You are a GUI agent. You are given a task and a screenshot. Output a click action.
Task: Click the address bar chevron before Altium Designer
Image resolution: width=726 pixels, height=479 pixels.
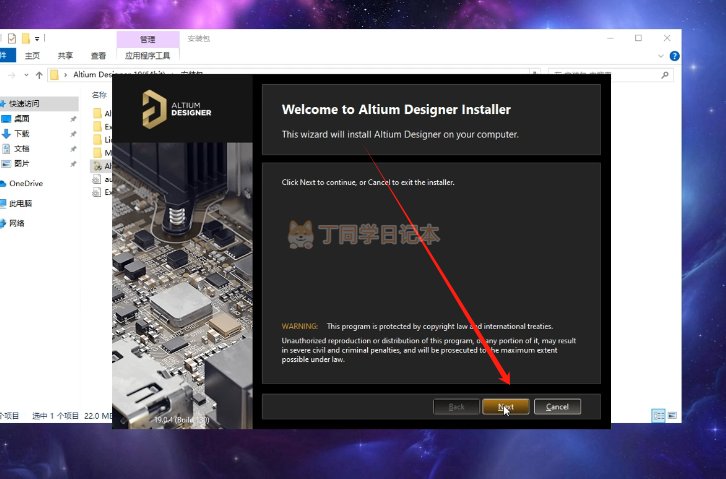click(x=65, y=75)
